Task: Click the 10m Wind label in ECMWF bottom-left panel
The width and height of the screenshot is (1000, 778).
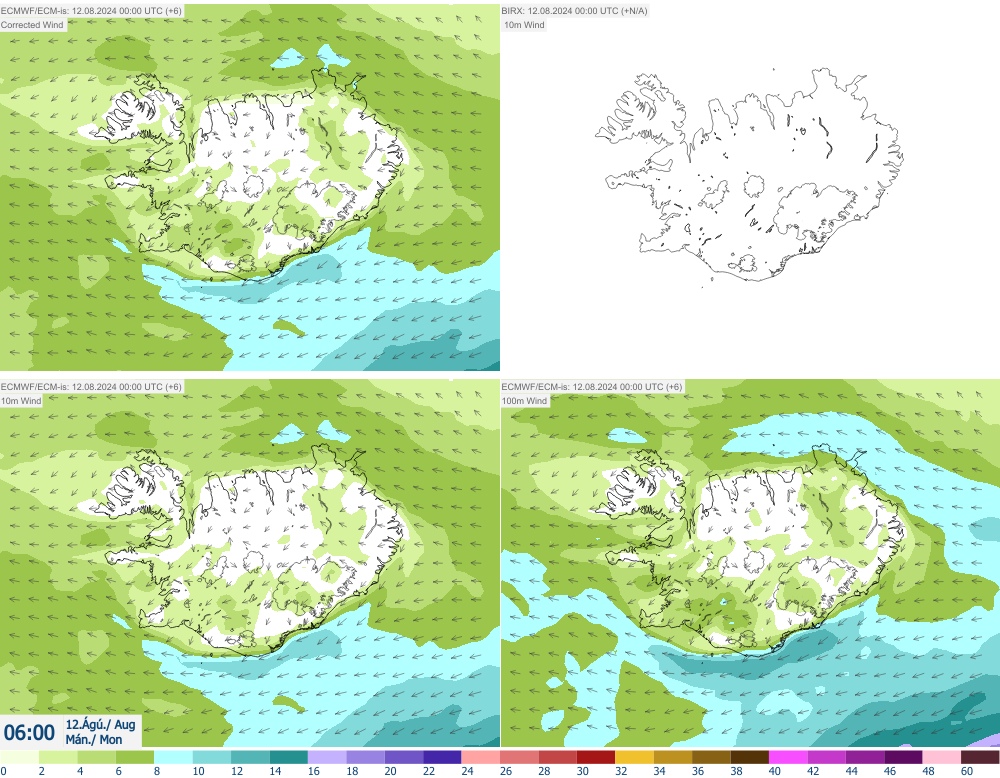Action: (22, 400)
